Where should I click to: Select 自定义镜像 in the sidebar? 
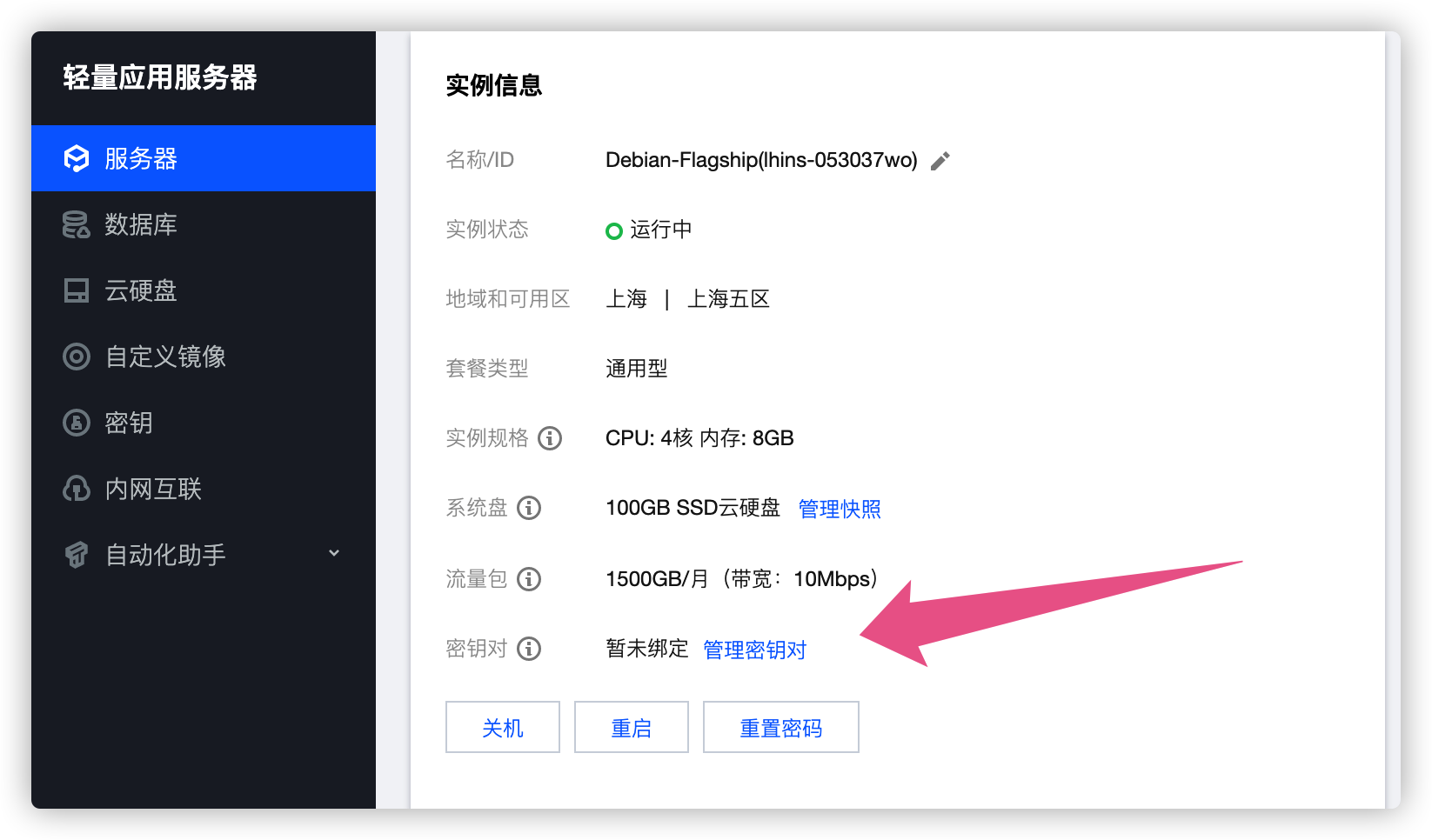(x=204, y=357)
